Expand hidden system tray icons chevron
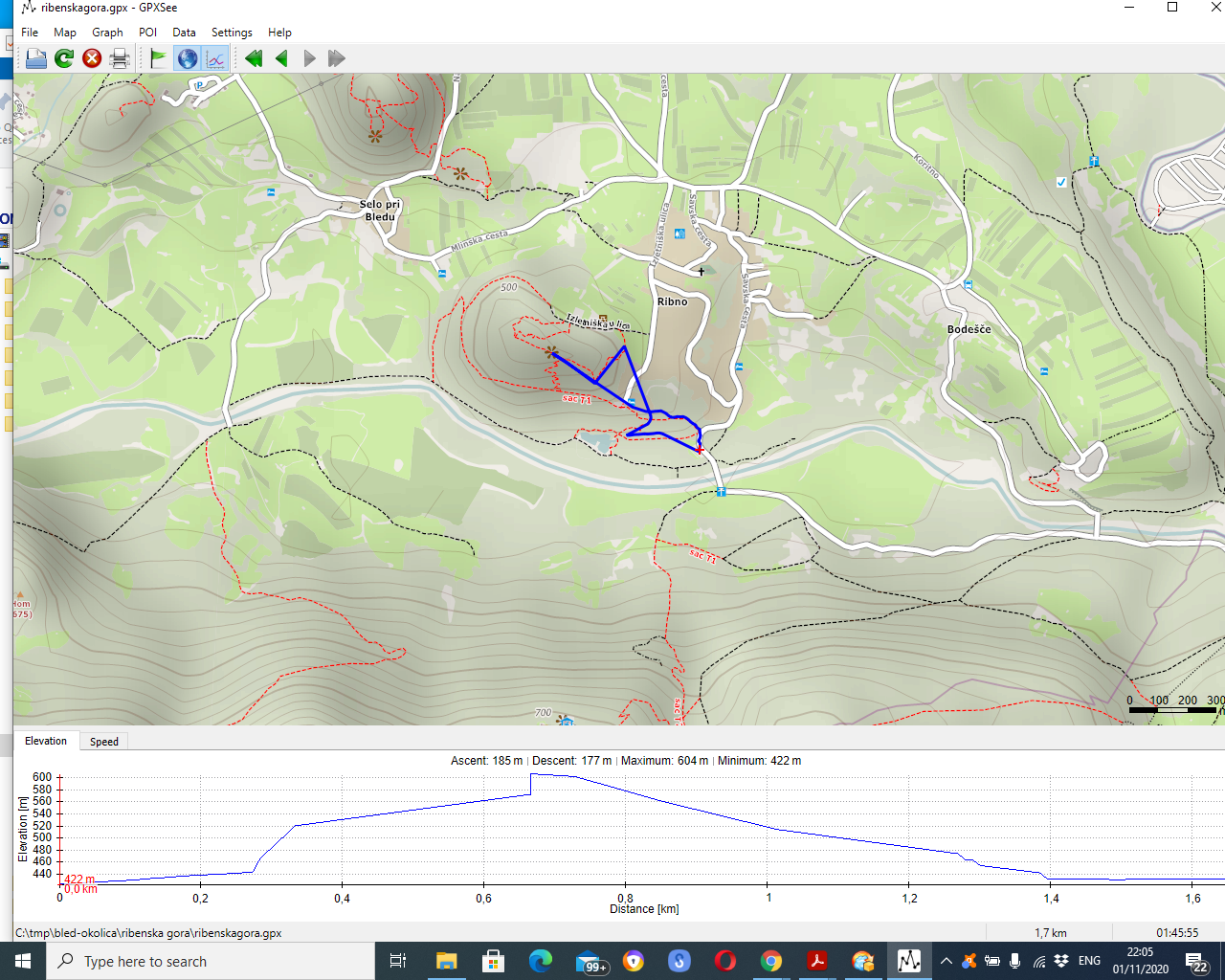 point(946,961)
